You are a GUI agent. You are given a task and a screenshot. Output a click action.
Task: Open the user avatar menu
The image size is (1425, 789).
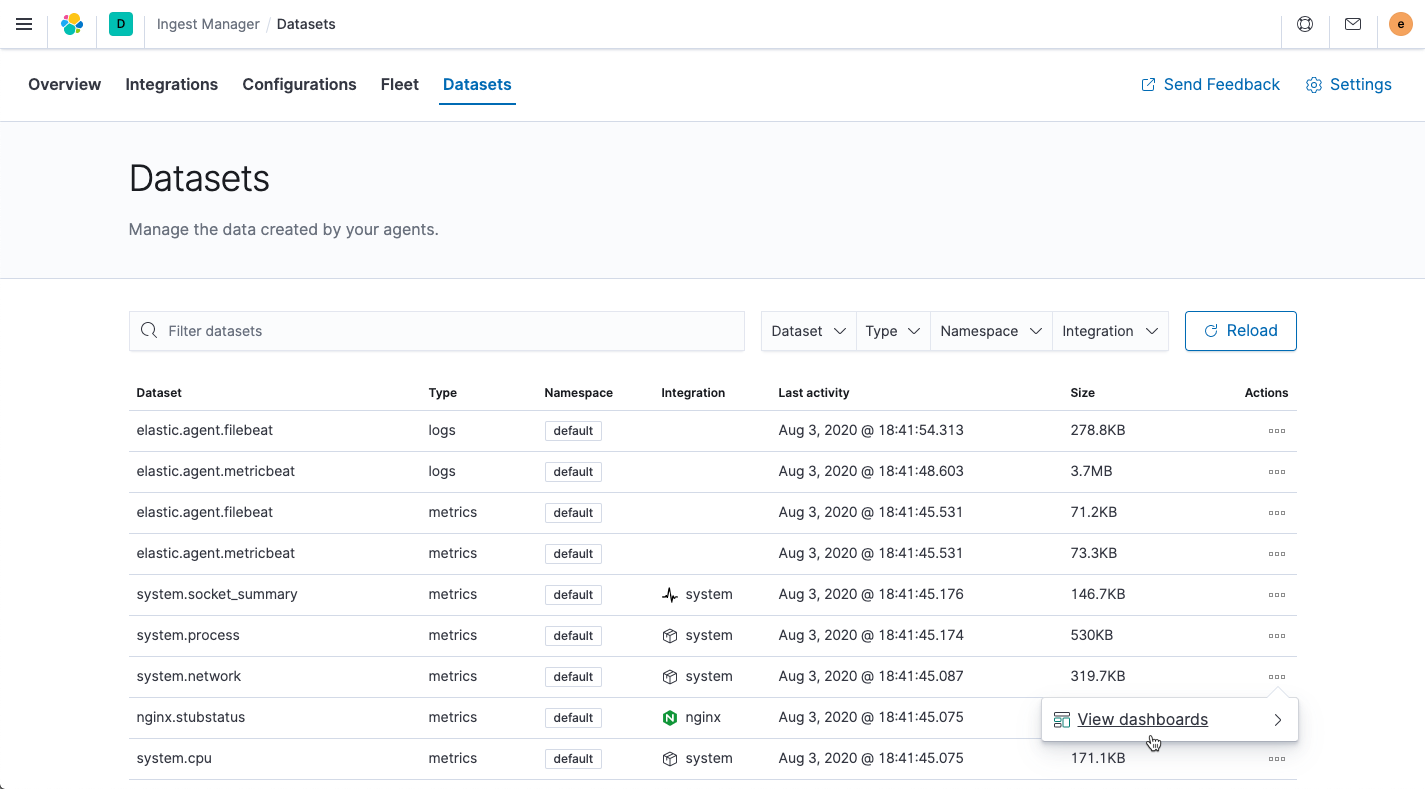(x=1401, y=24)
